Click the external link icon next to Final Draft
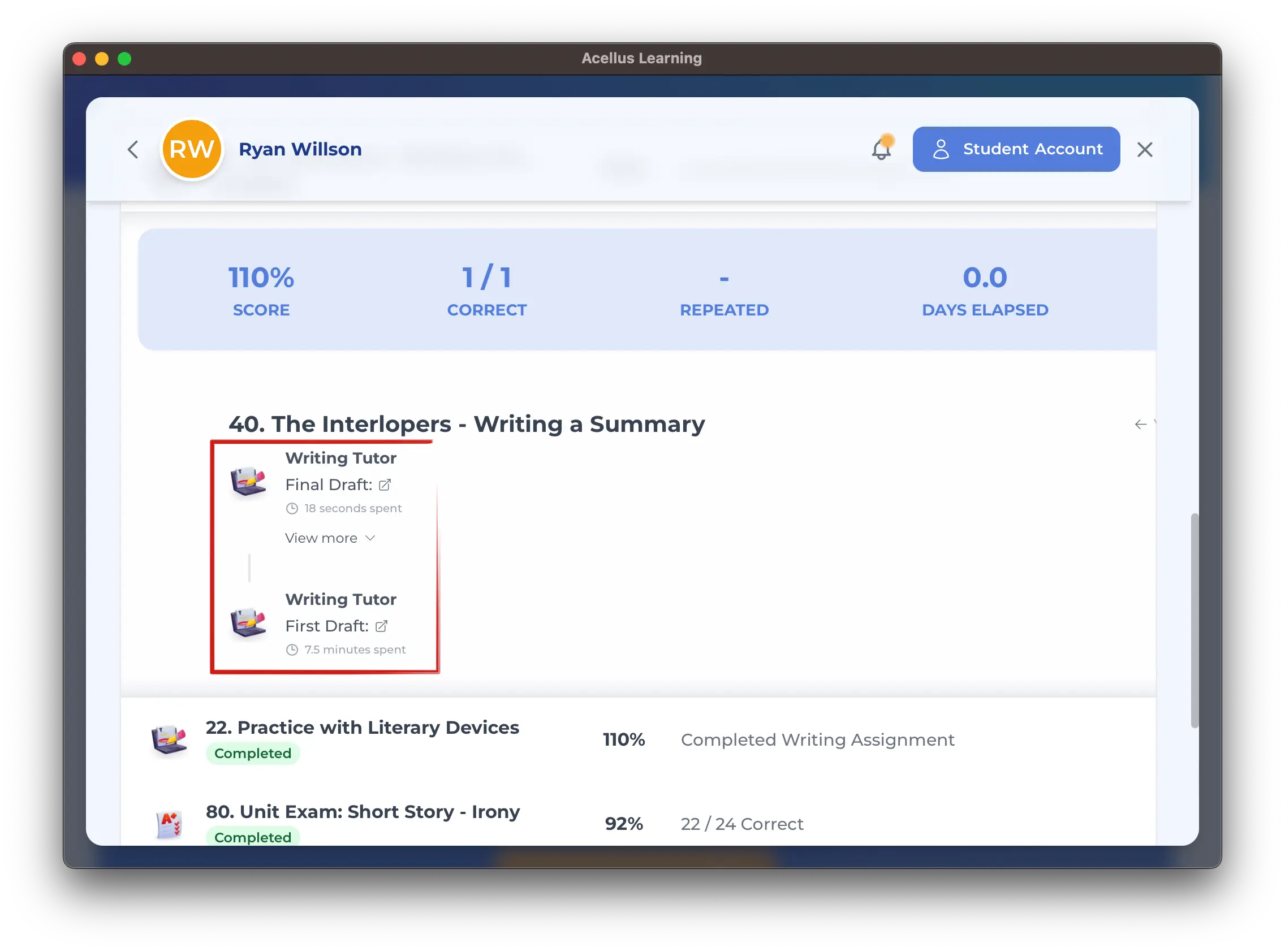The width and height of the screenshot is (1285, 952). [384, 484]
